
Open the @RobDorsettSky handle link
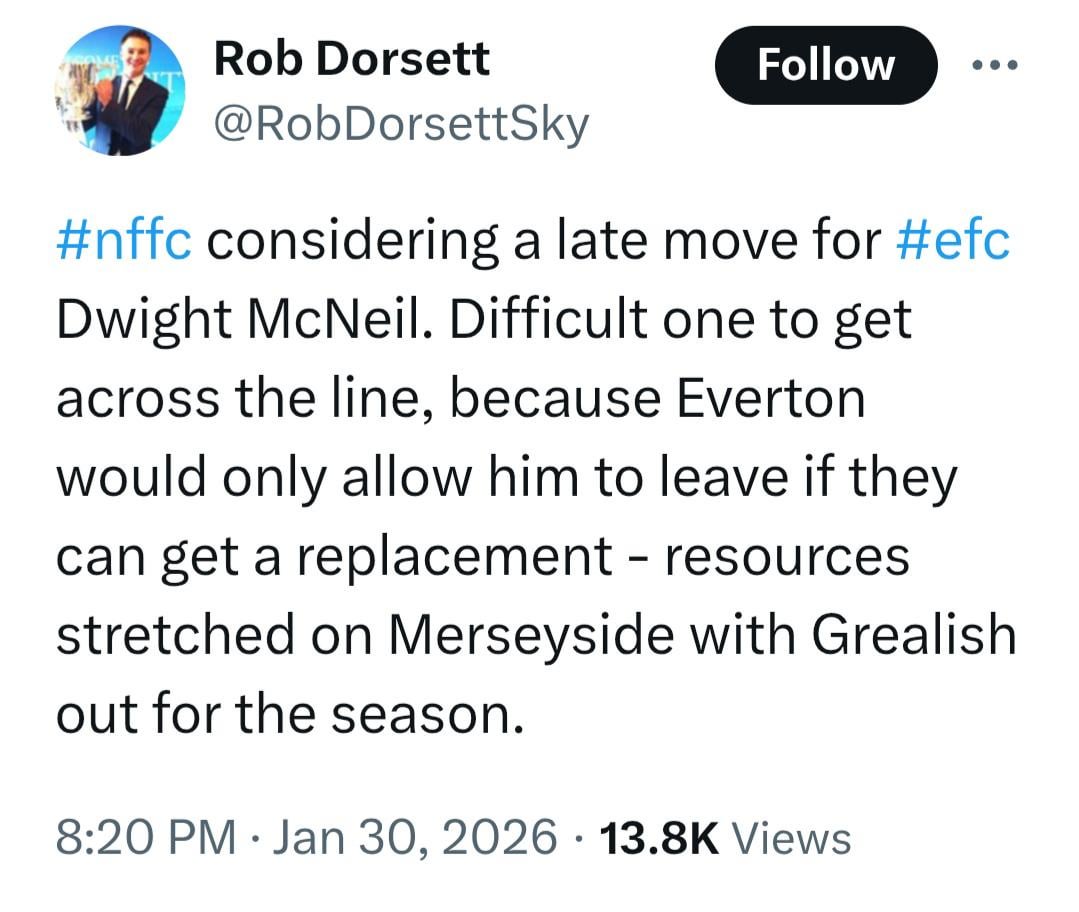[402, 126]
